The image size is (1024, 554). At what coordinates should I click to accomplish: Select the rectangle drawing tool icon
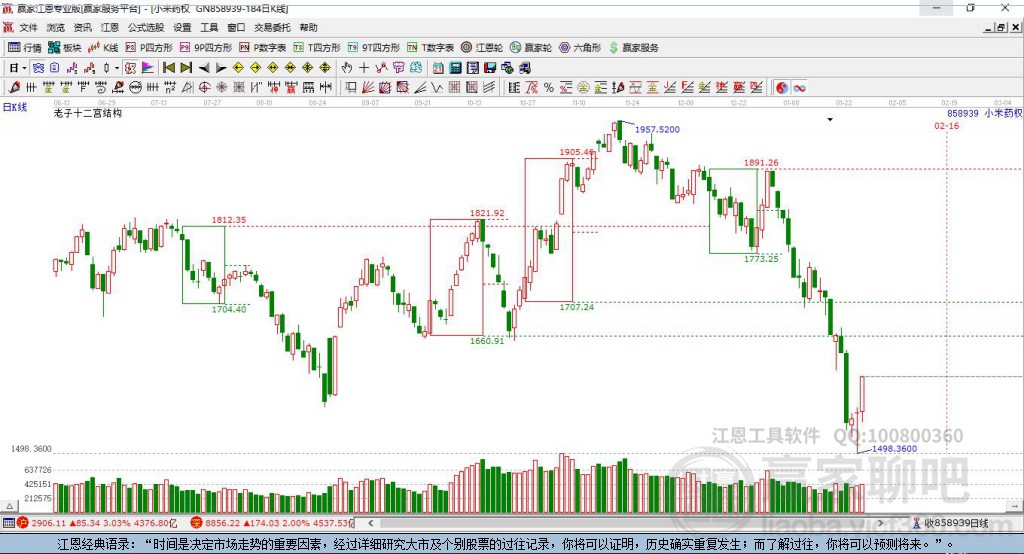click(x=351, y=87)
